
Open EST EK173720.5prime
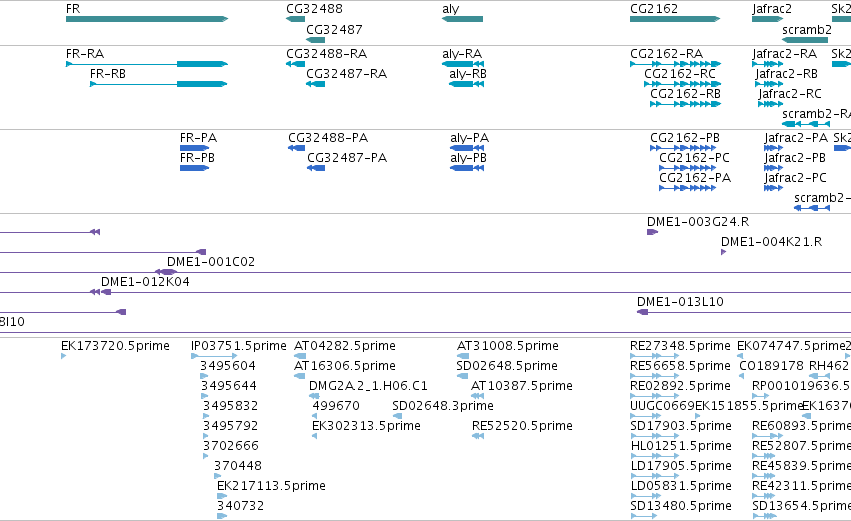tap(115, 346)
